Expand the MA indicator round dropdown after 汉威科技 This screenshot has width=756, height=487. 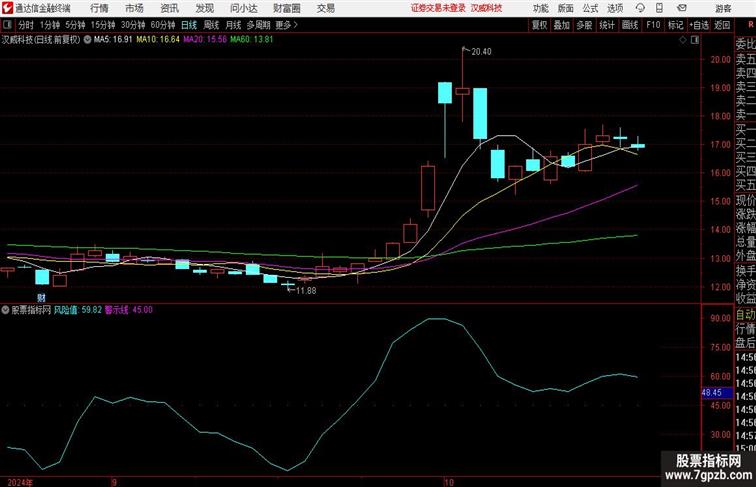coord(87,40)
